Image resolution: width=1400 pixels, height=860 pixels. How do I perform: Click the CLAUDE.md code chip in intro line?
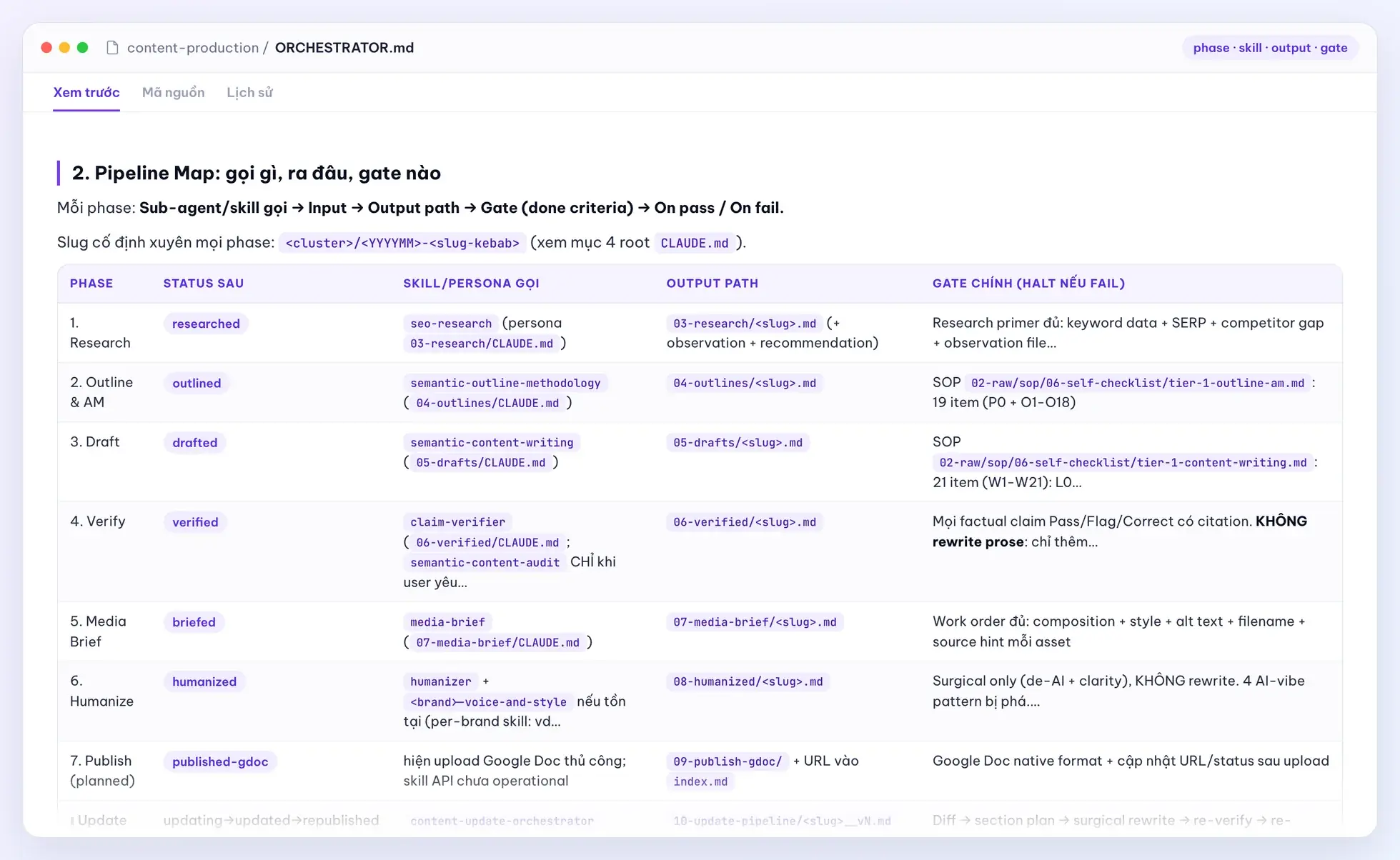coord(695,243)
